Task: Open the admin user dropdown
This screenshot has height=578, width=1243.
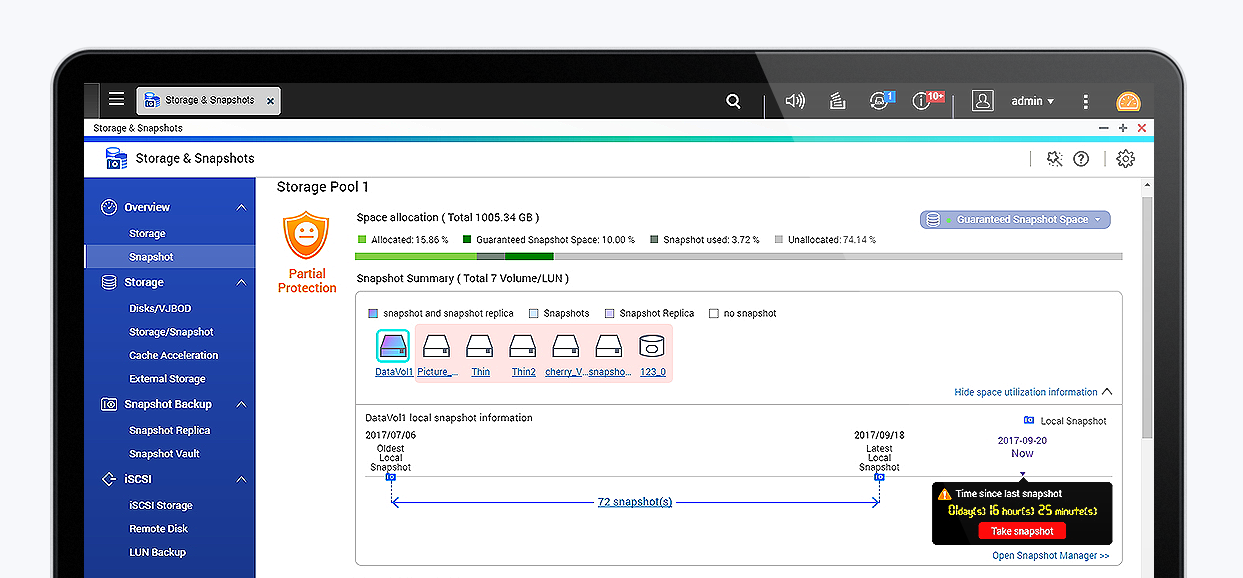Action: coord(1033,101)
